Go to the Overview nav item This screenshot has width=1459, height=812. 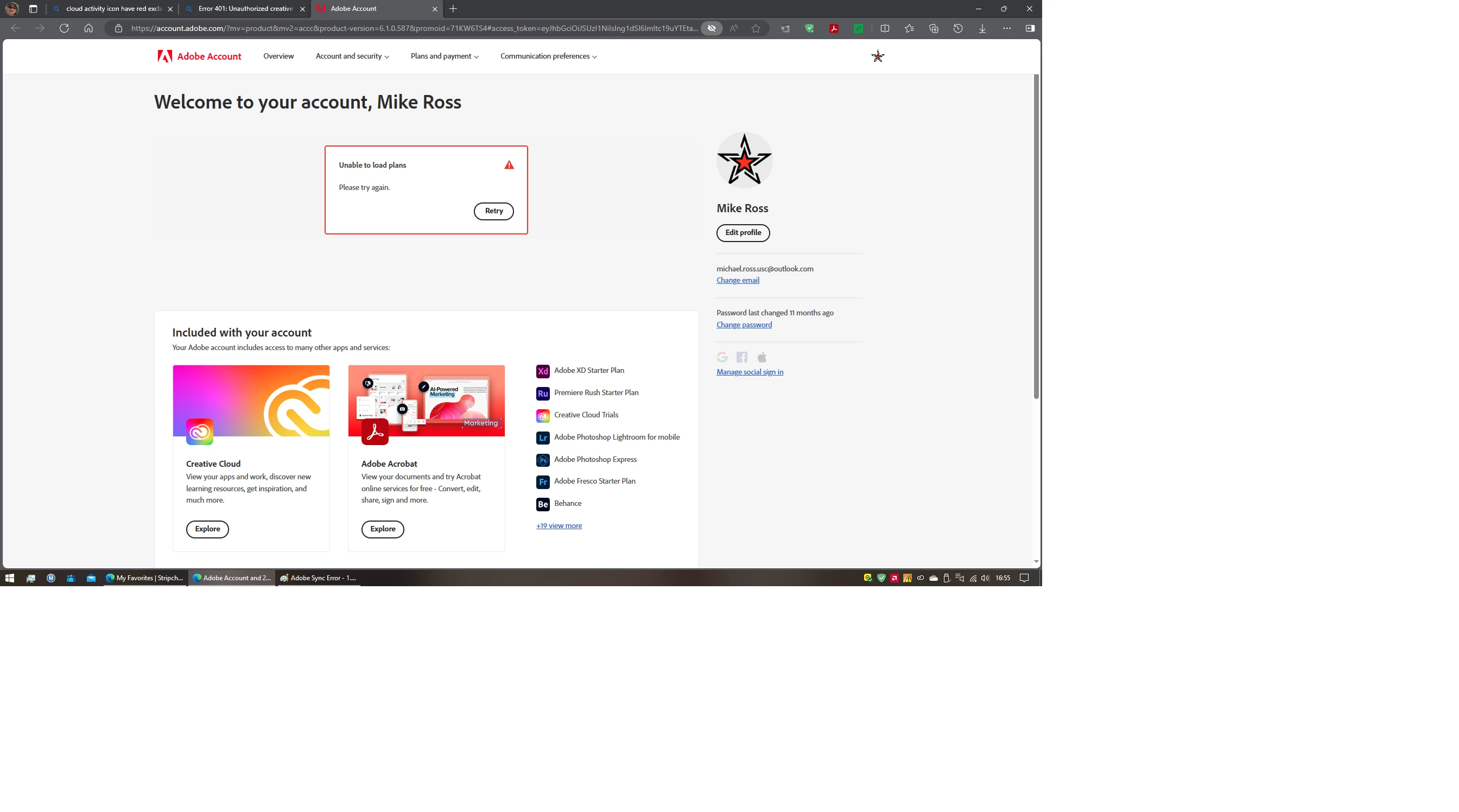click(x=278, y=56)
